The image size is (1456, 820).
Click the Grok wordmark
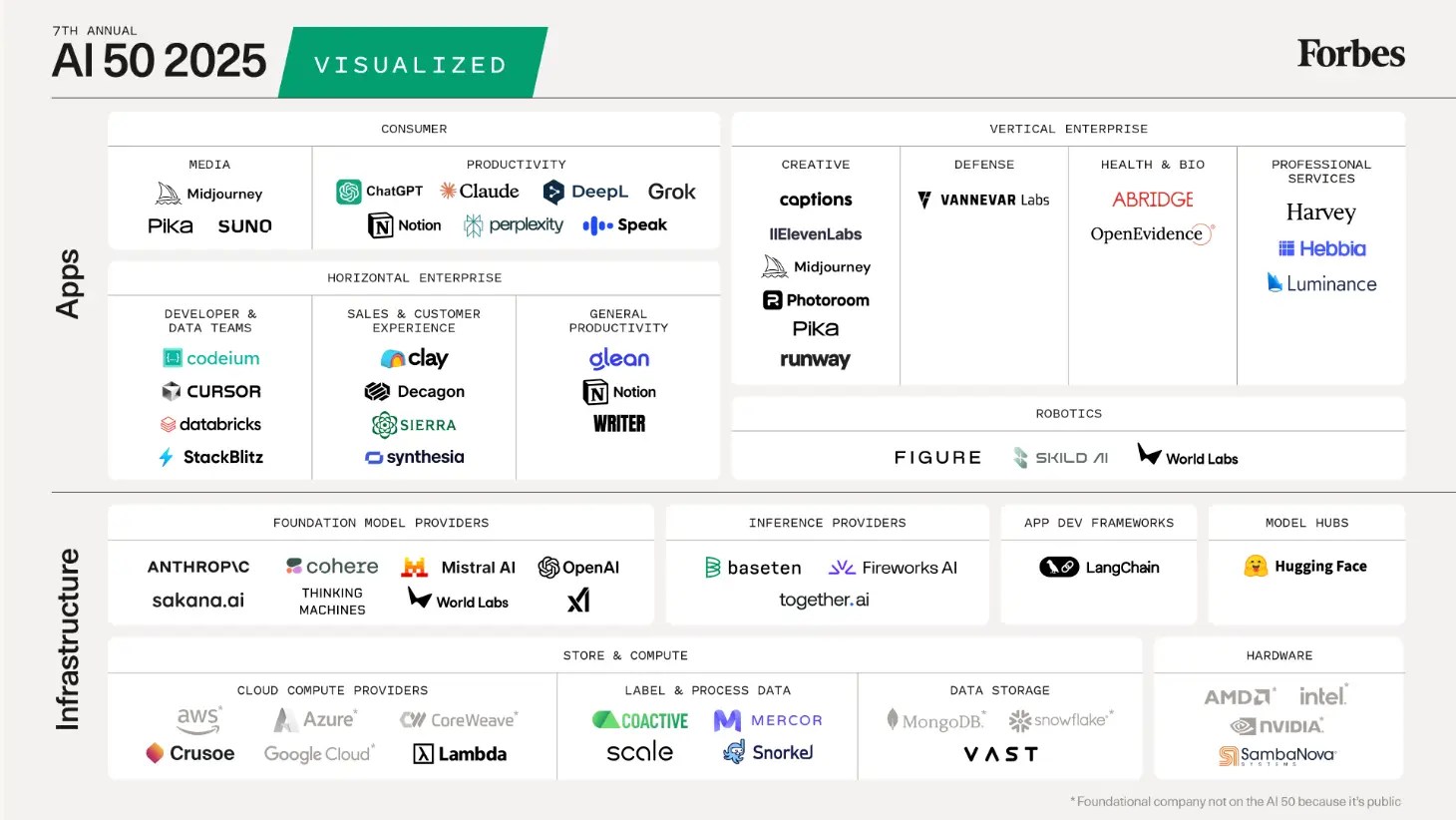click(x=672, y=192)
